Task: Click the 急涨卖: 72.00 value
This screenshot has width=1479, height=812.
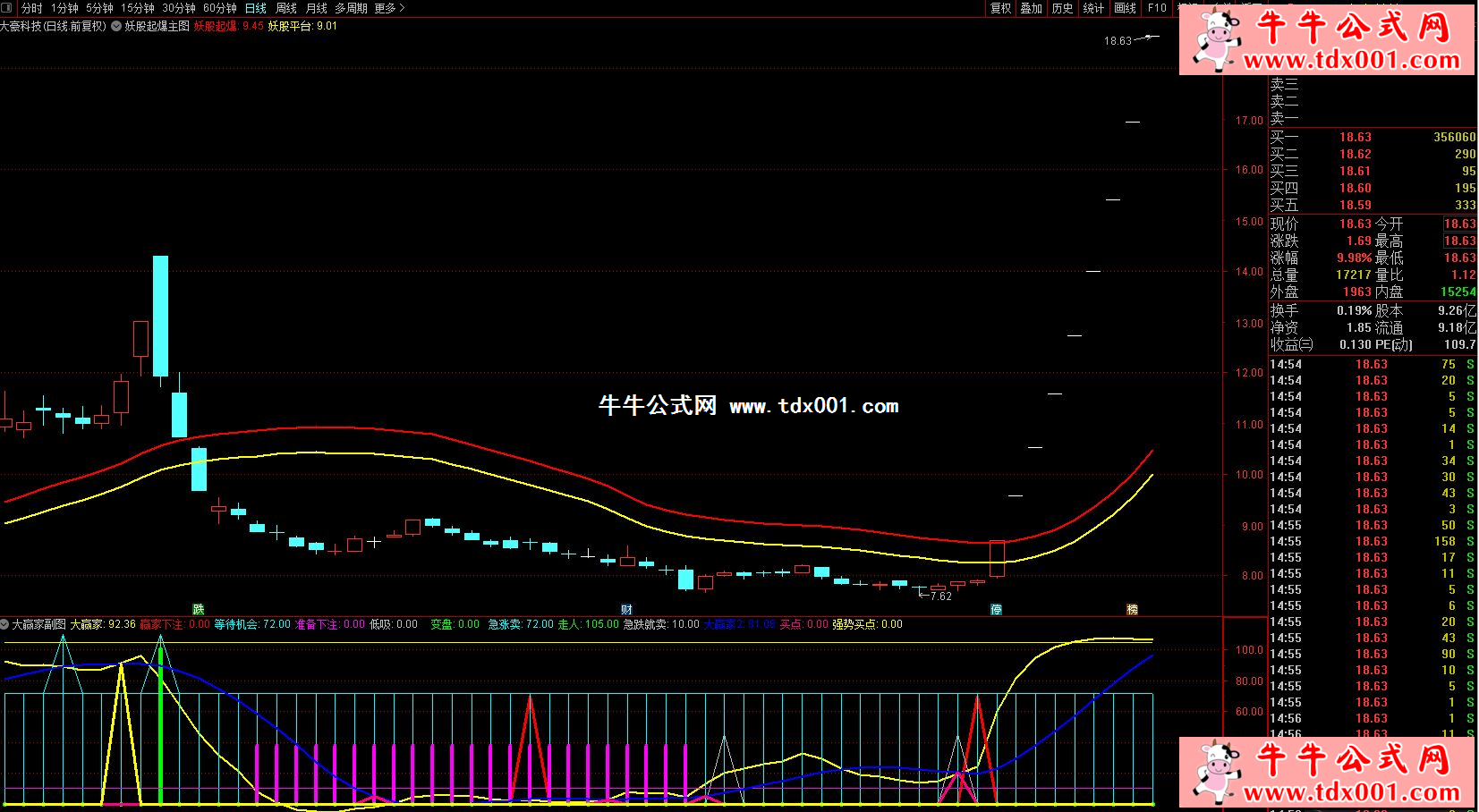Action: (521, 624)
